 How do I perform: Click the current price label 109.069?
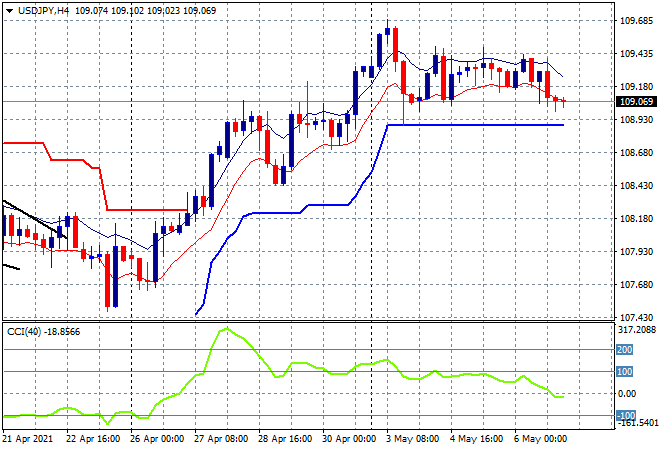click(x=636, y=101)
